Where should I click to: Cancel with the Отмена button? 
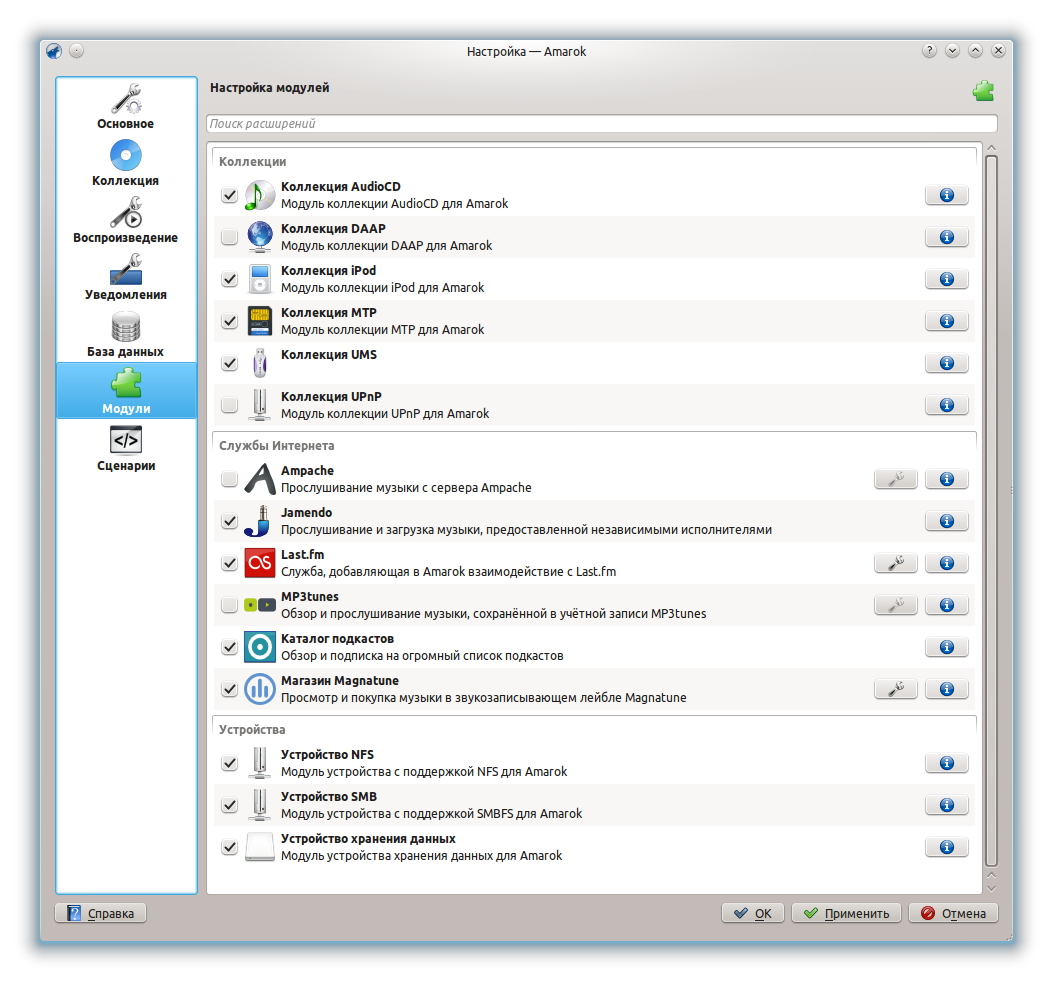click(953, 913)
